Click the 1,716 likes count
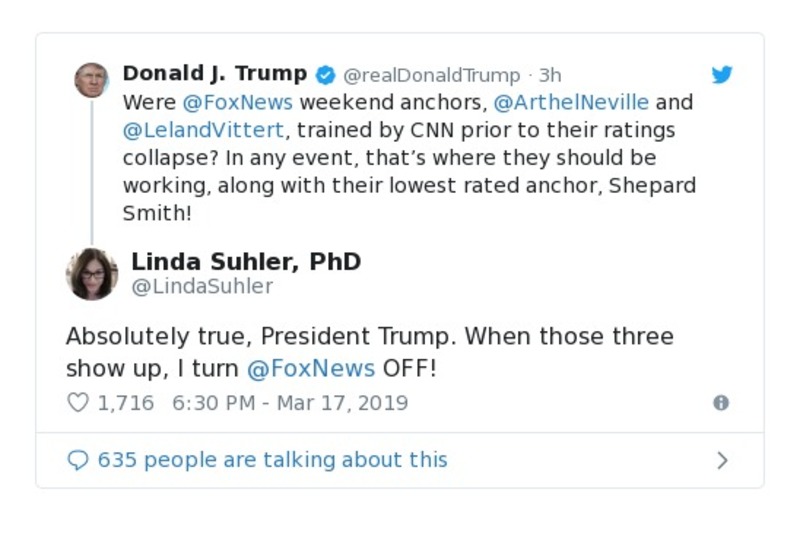Viewport: 800px width, 537px height. (125, 403)
